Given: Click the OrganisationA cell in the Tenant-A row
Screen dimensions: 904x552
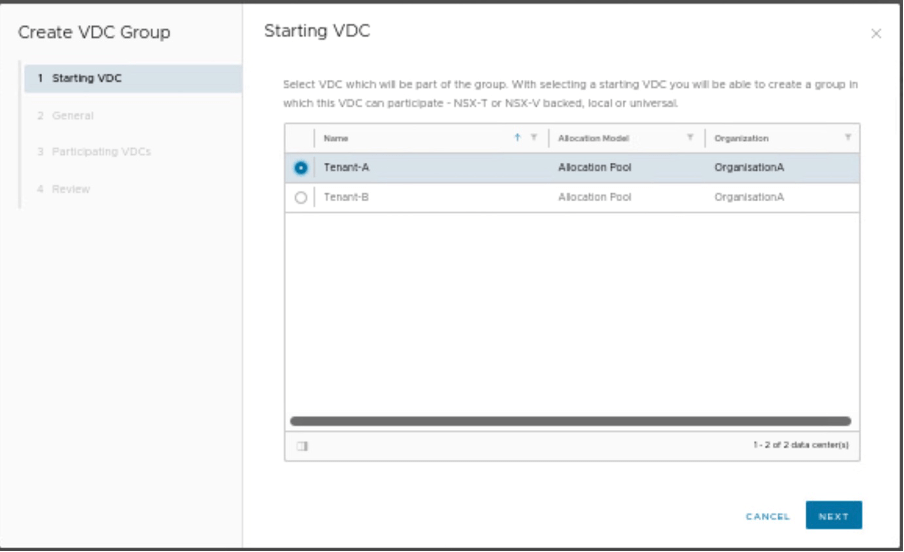Looking at the screenshot, I should coord(749,168).
